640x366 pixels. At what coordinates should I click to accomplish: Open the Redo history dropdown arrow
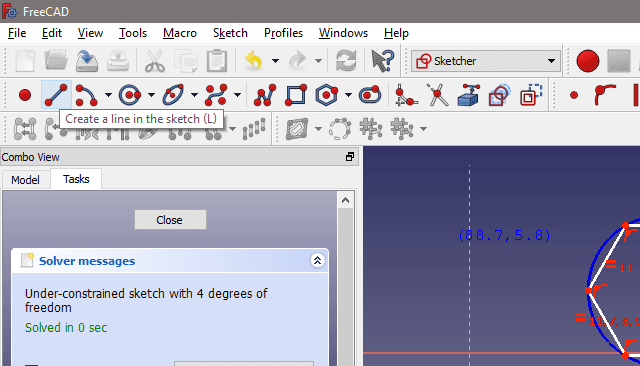pyautogui.click(x=318, y=61)
